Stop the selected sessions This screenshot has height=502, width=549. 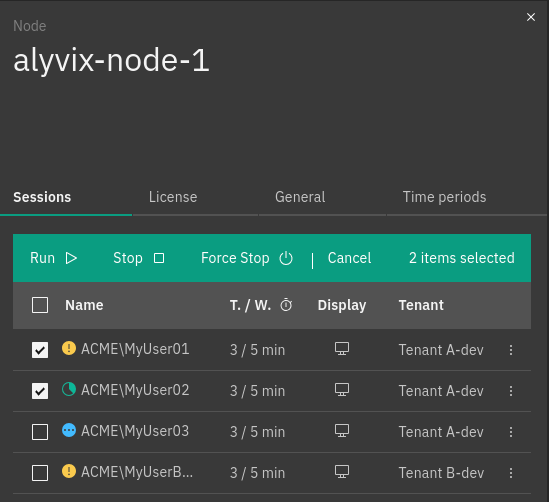pos(139,258)
